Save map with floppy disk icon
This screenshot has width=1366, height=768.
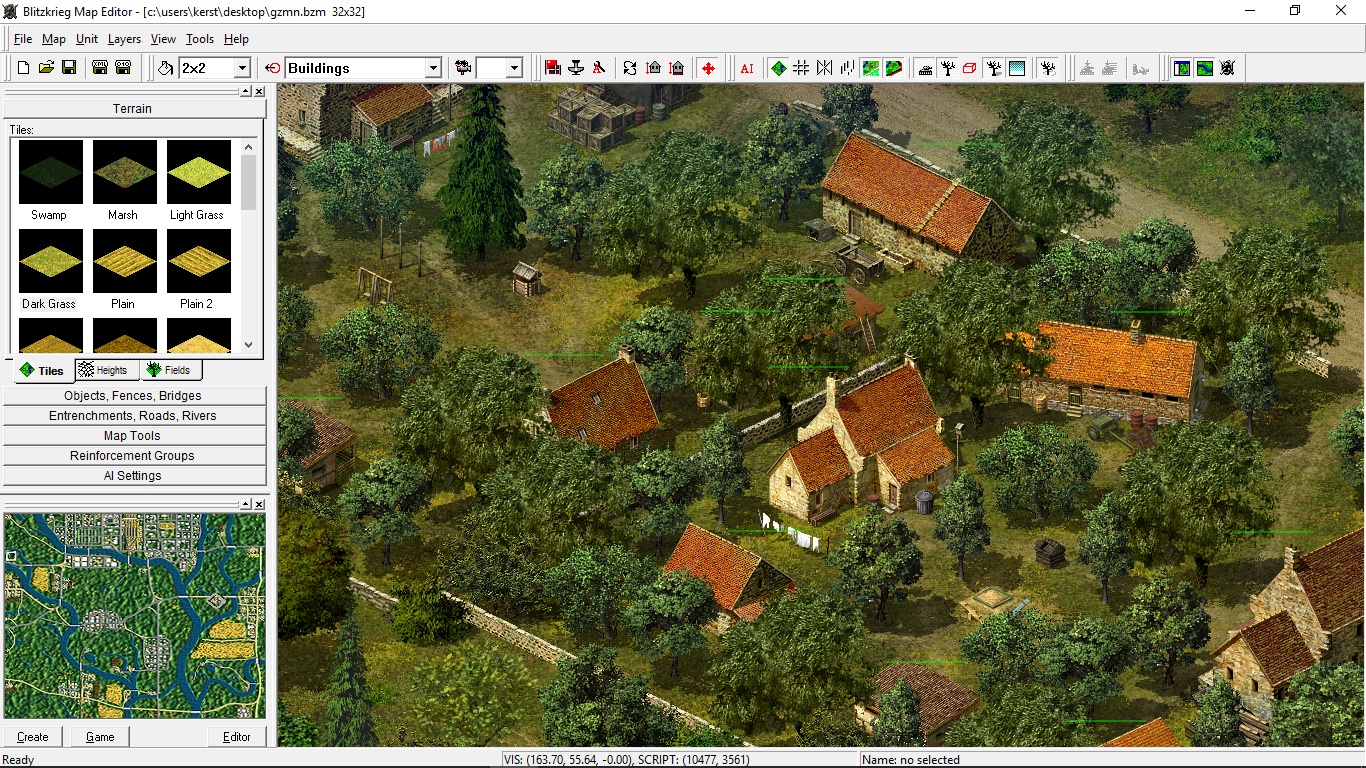point(69,68)
